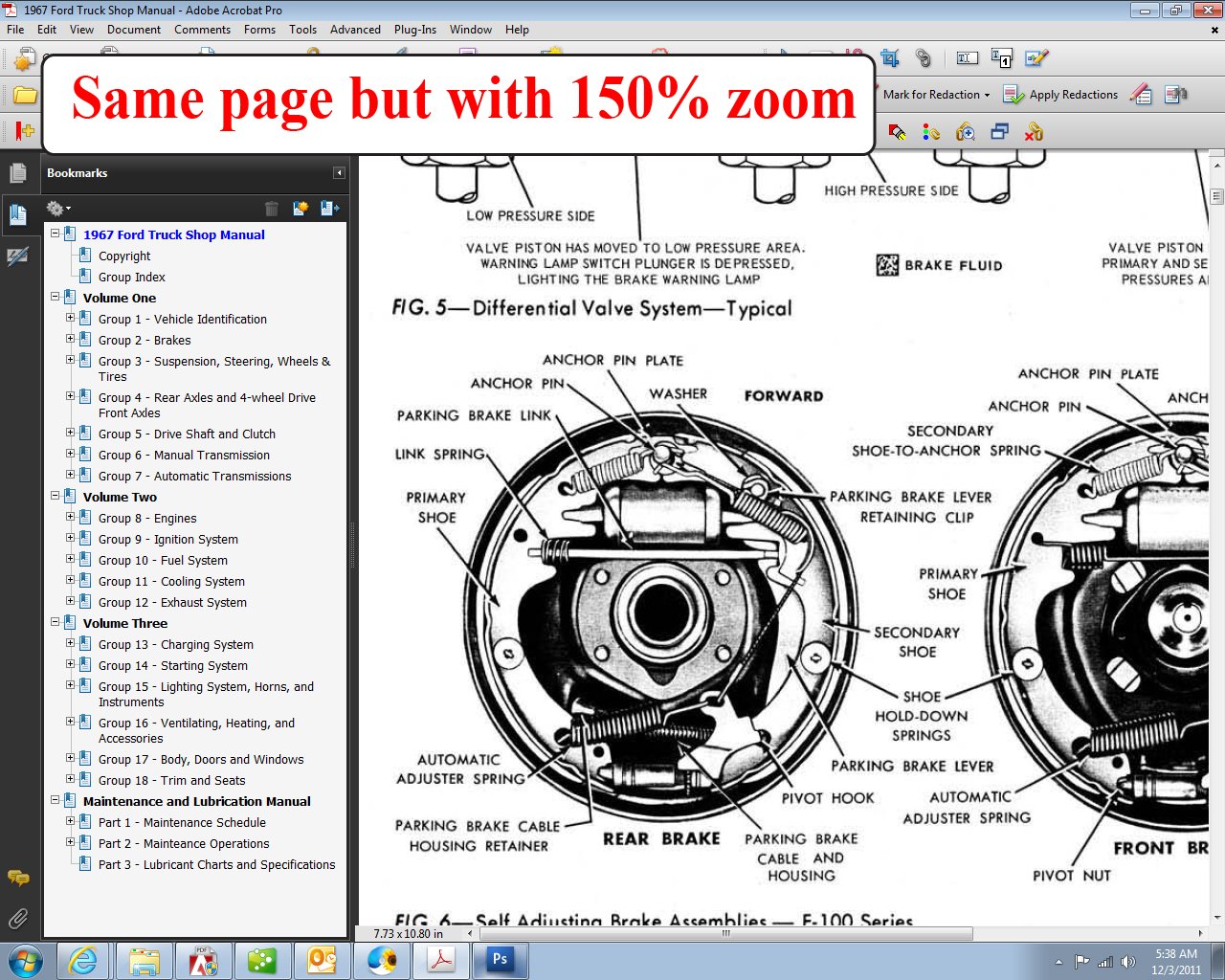Collapse the Volume One bookmark group
The image size is (1225, 980).
click(x=56, y=297)
